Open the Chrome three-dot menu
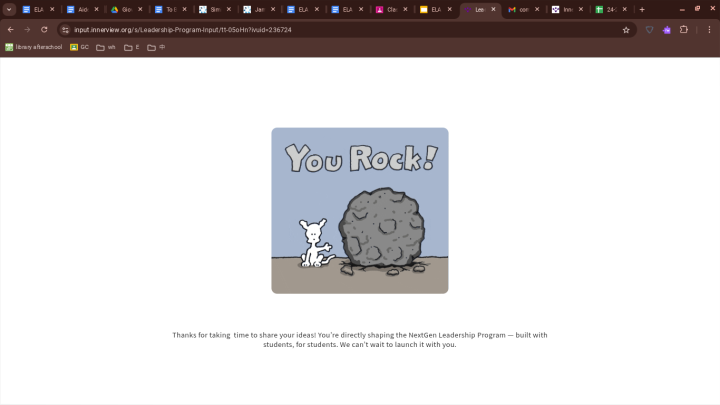 point(709,30)
